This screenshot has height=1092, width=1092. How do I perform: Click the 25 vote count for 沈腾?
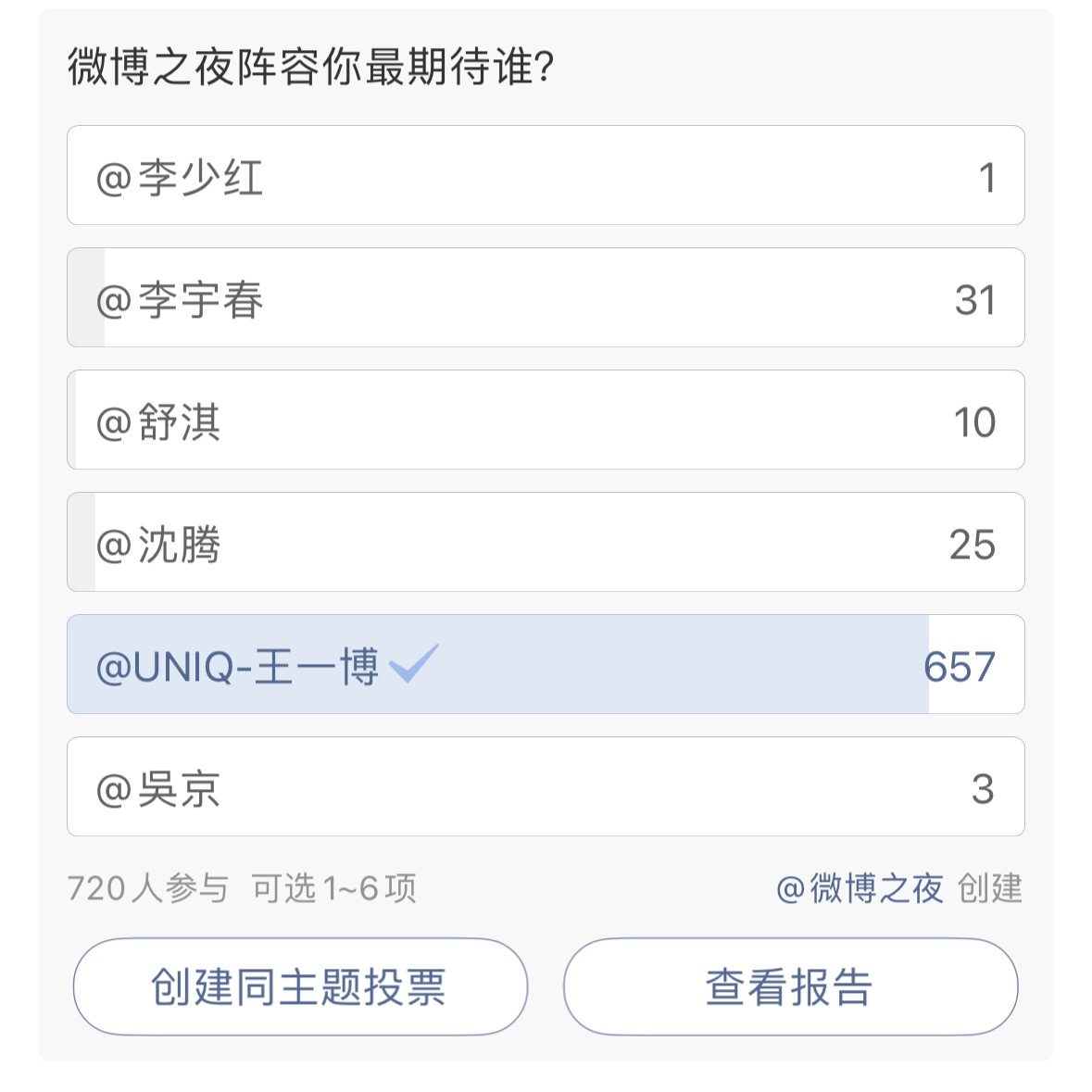(x=973, y=545)
